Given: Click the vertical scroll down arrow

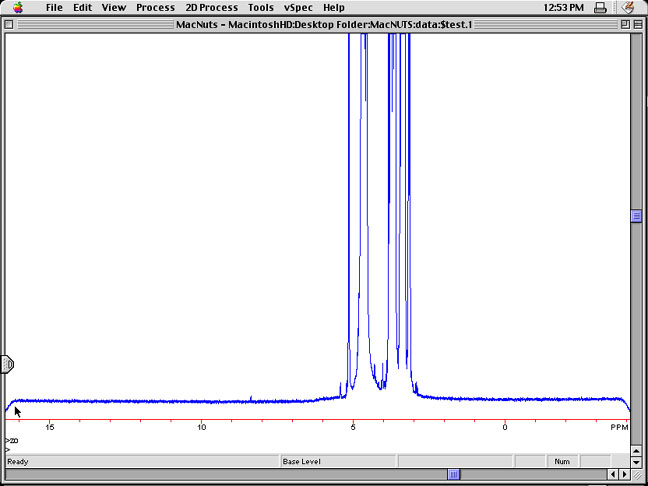Looking at the screenshot, I should (x=636, y=462).
